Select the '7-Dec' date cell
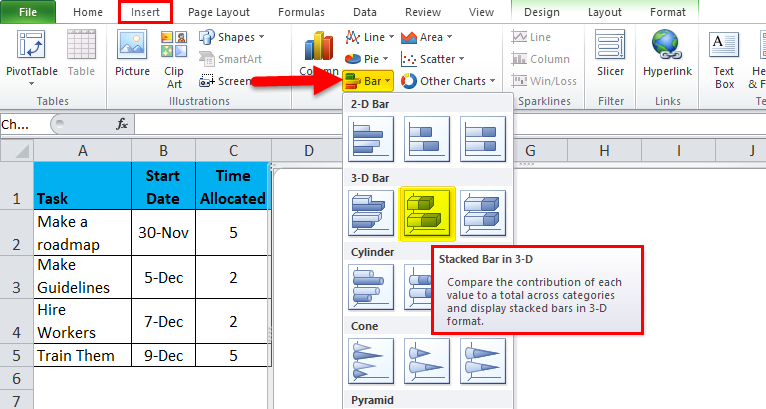The image size is (766, 409). tap(163, 321)
